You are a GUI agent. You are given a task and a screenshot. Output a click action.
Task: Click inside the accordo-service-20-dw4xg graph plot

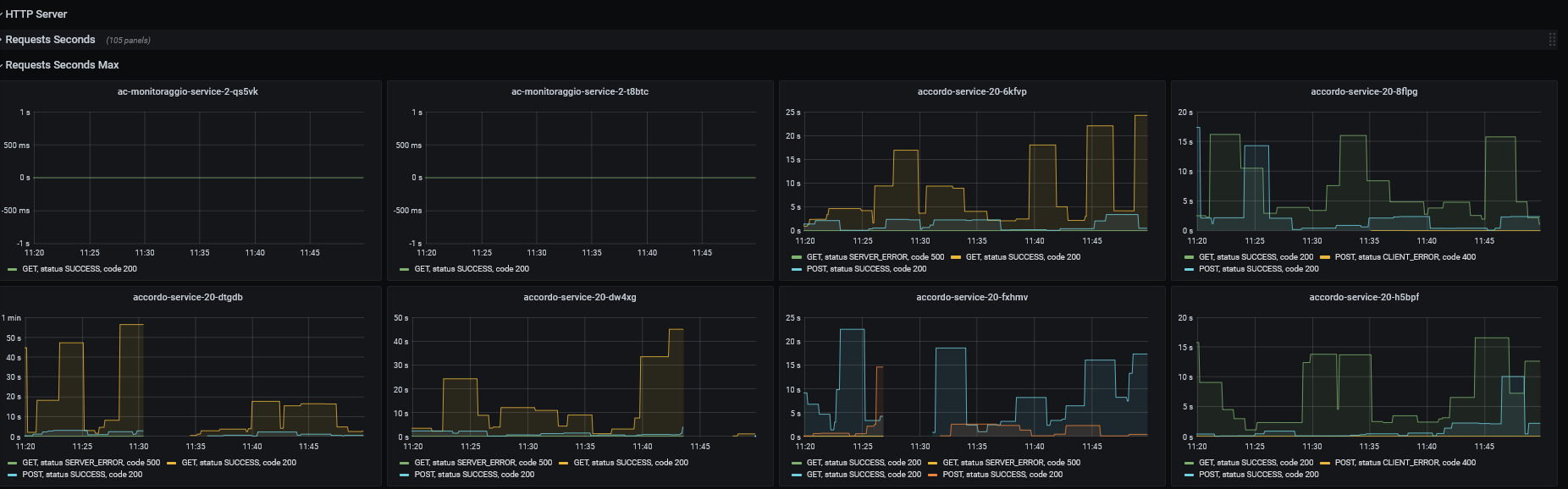(583, 377)
